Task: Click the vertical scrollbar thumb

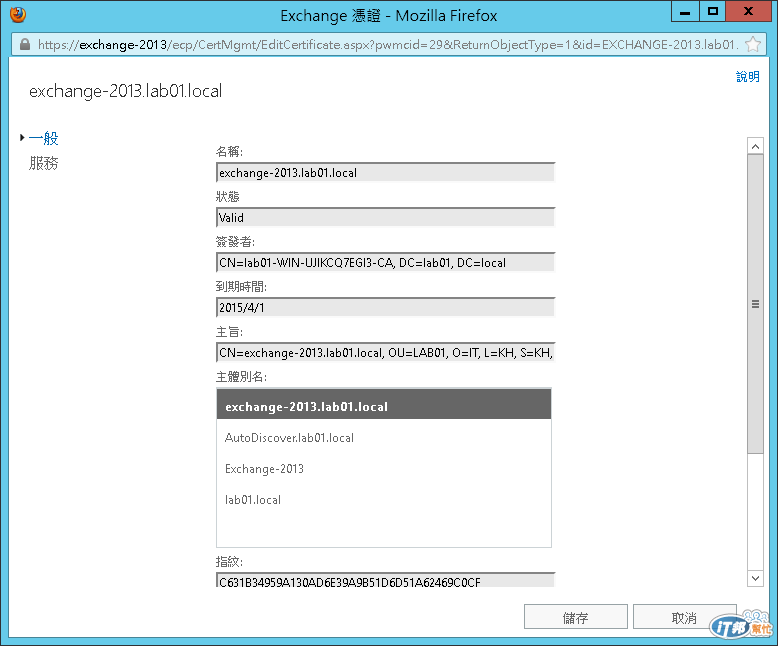Action: tap(755, 304)
